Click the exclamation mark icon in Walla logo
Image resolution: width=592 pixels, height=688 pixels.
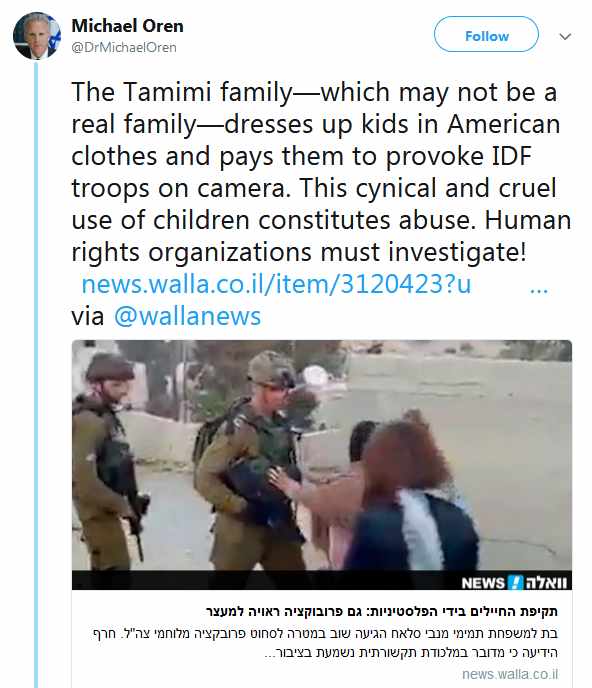coord(515,583)
